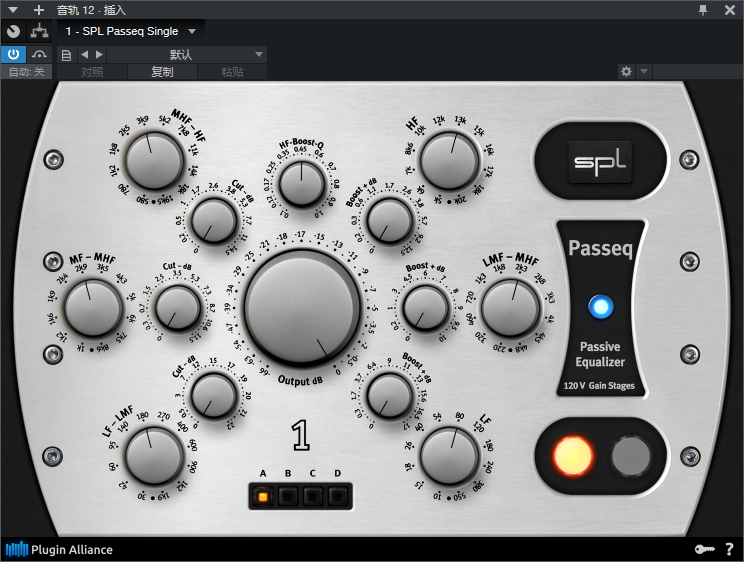Click the round dial icon beside the routing icon
Image resolution: width=744 pixels, height=562 pixels.
click(13, 31)
